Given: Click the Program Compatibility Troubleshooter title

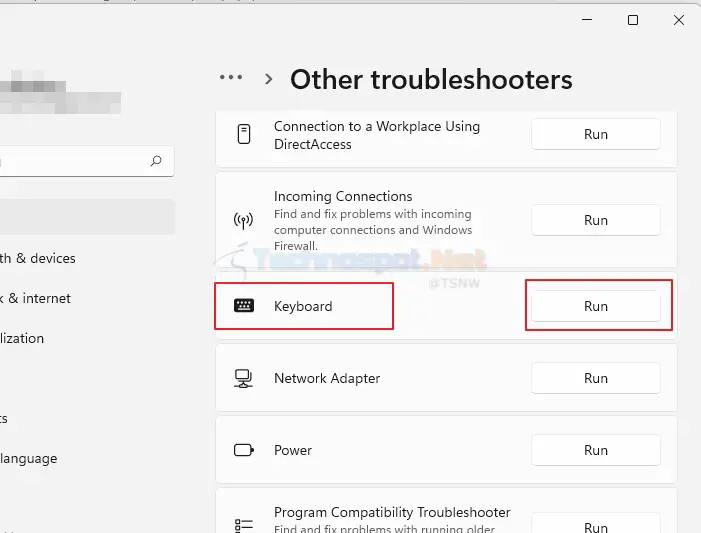Looking at the screenshot, I should click(392, 512).
